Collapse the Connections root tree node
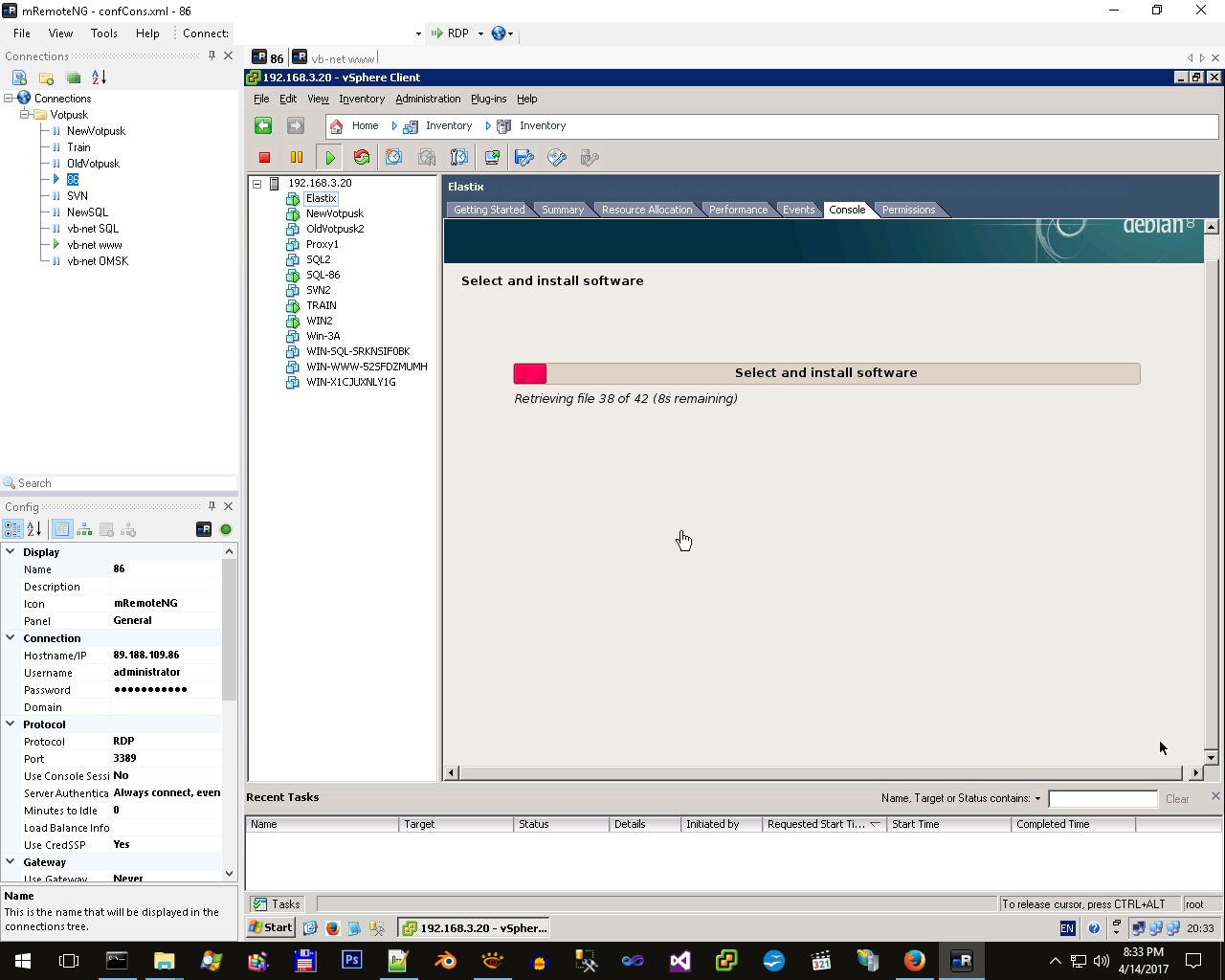 9,99
